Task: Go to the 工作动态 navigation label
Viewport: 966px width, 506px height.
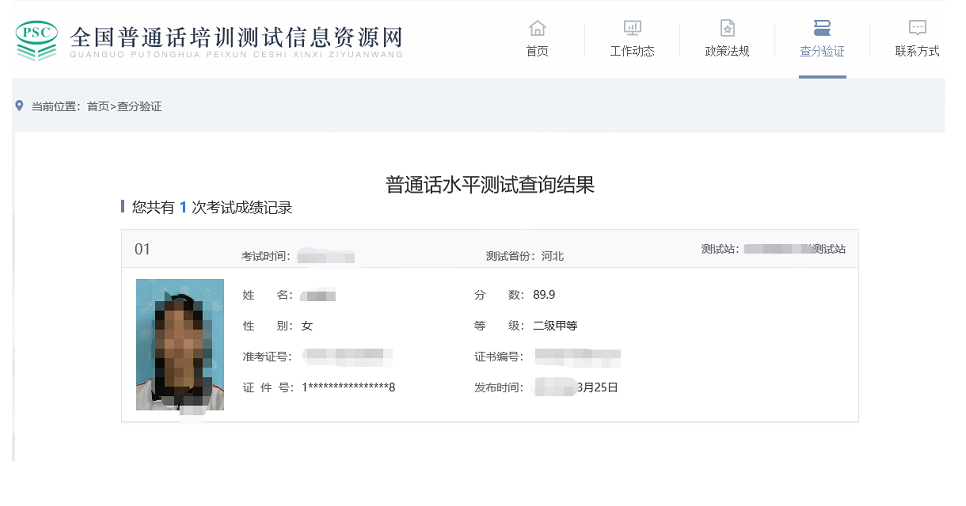Action: coord(632,51)
